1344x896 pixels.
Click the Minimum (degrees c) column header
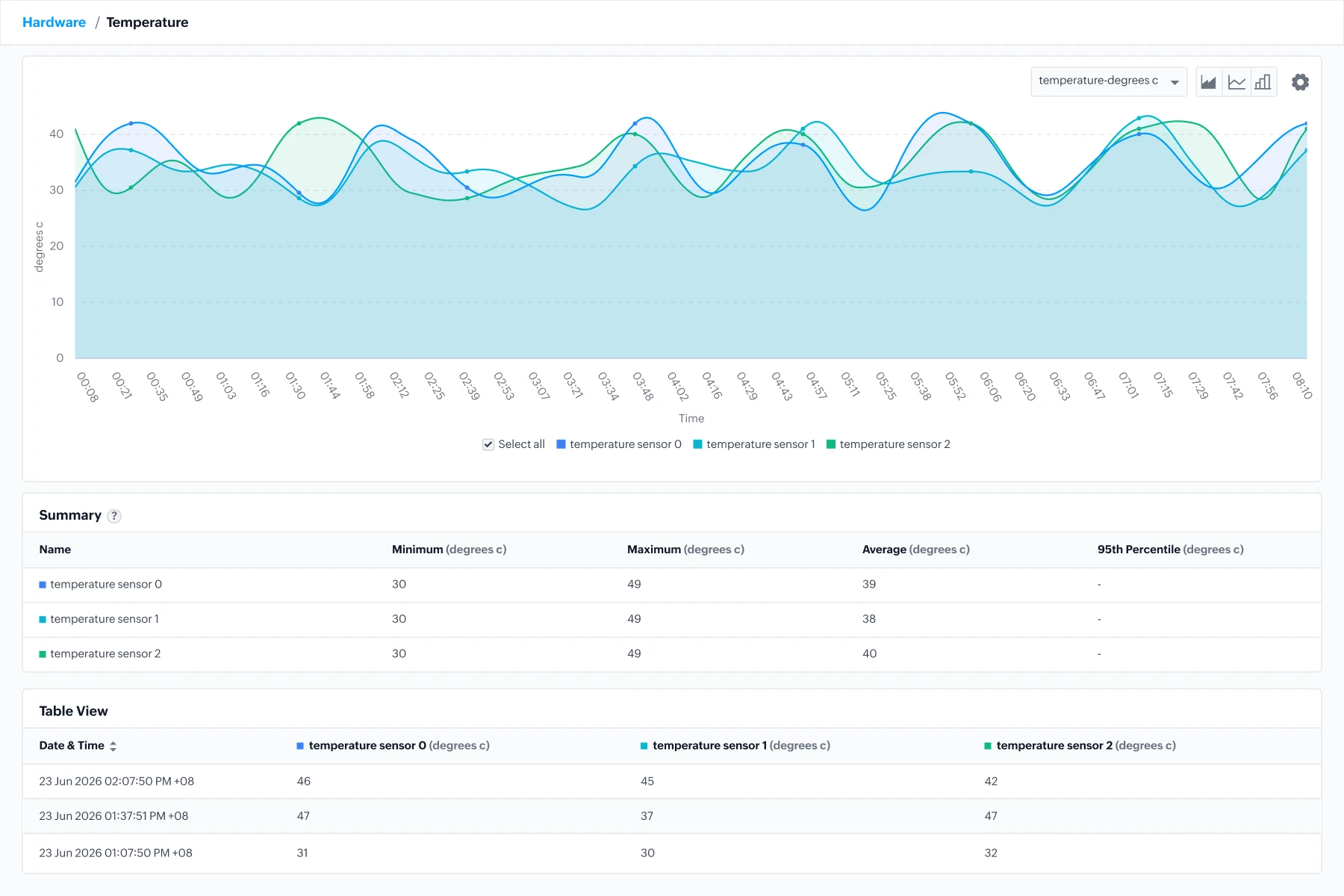449,550
